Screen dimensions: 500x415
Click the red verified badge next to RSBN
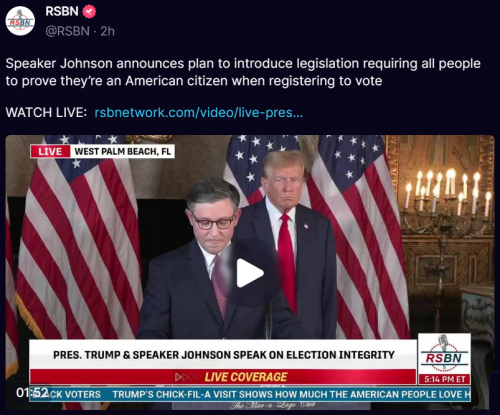coord(89,12)
